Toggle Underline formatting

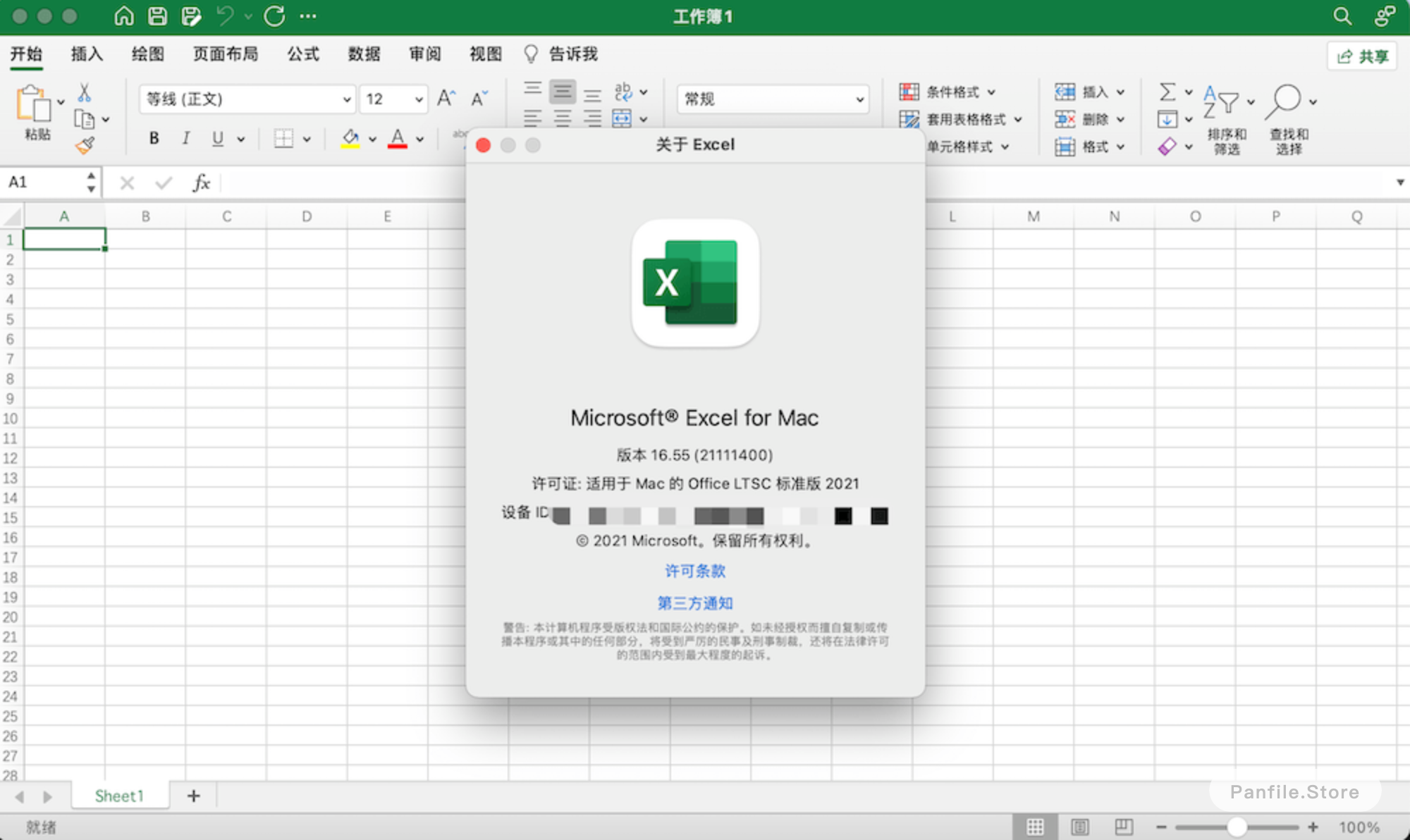pyautogui.click(x=218, y=138)
